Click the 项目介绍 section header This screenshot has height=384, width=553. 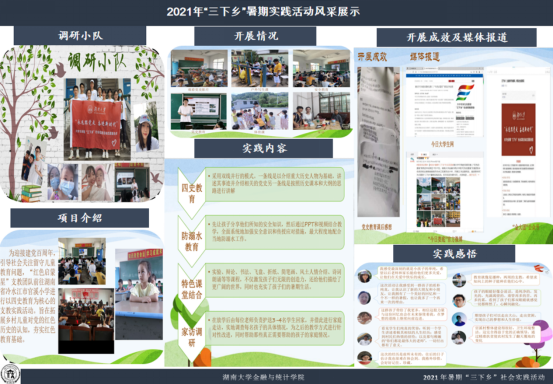coord(80,218)
